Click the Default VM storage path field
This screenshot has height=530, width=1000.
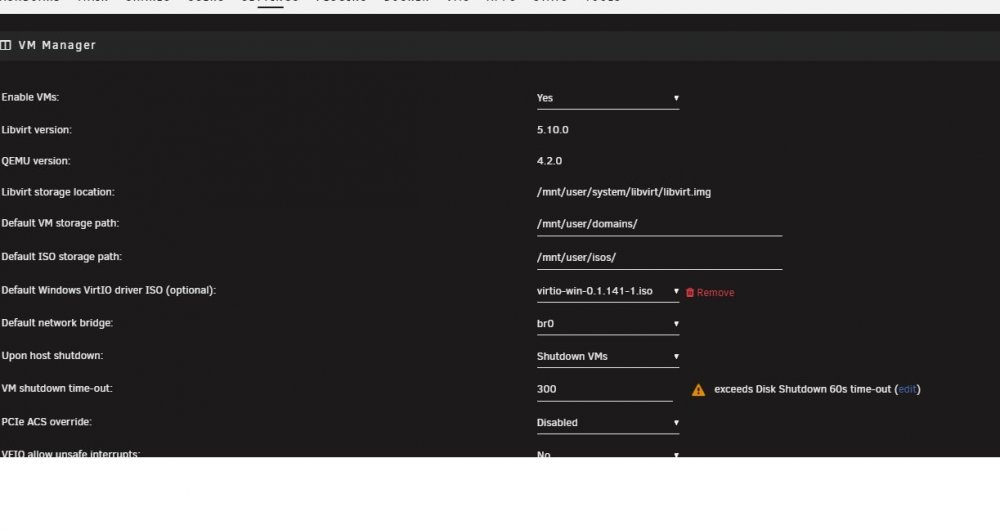click(659, 225)
